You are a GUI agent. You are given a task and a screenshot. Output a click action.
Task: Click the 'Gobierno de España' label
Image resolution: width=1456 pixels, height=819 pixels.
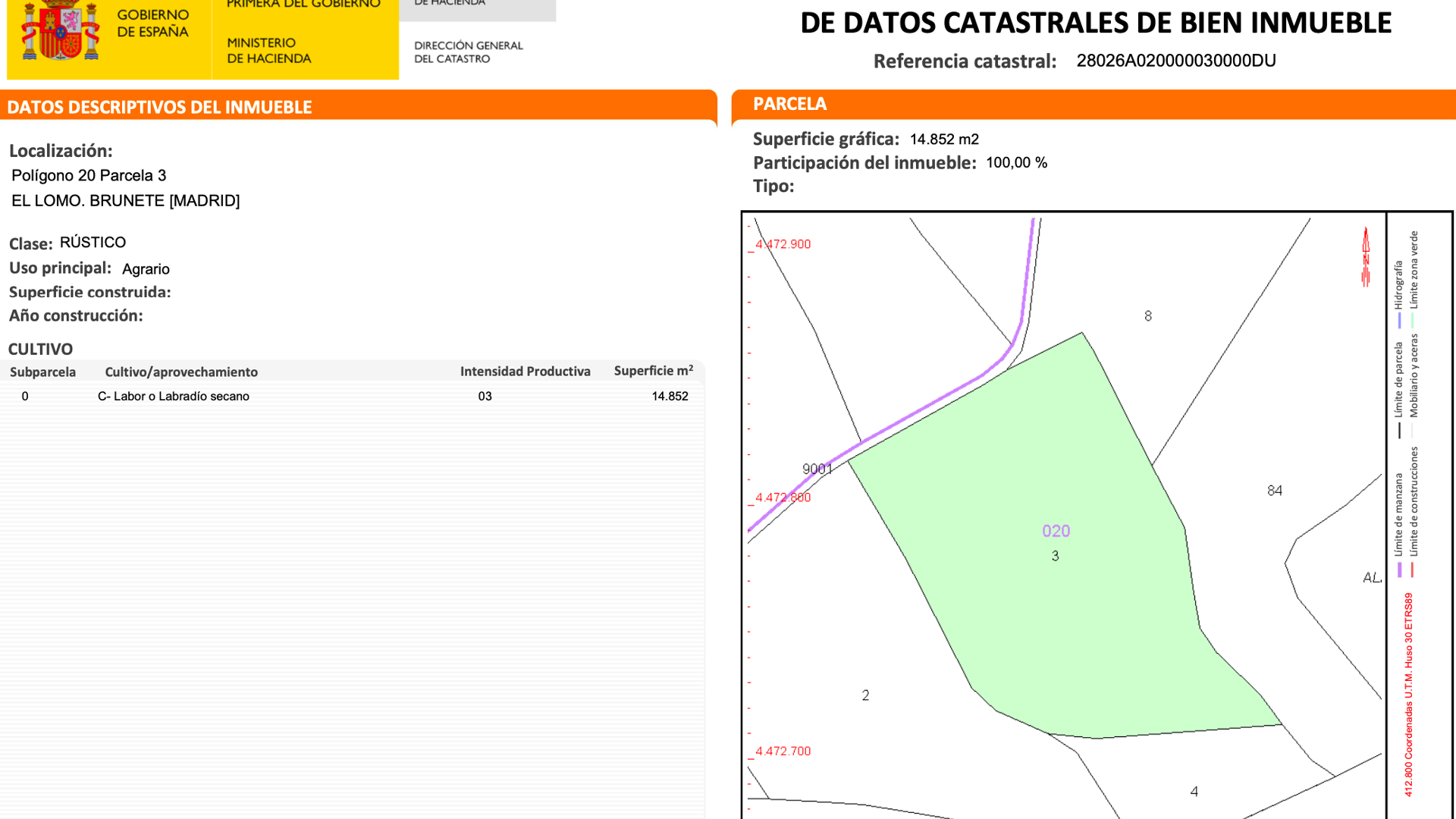coord(152,24)
